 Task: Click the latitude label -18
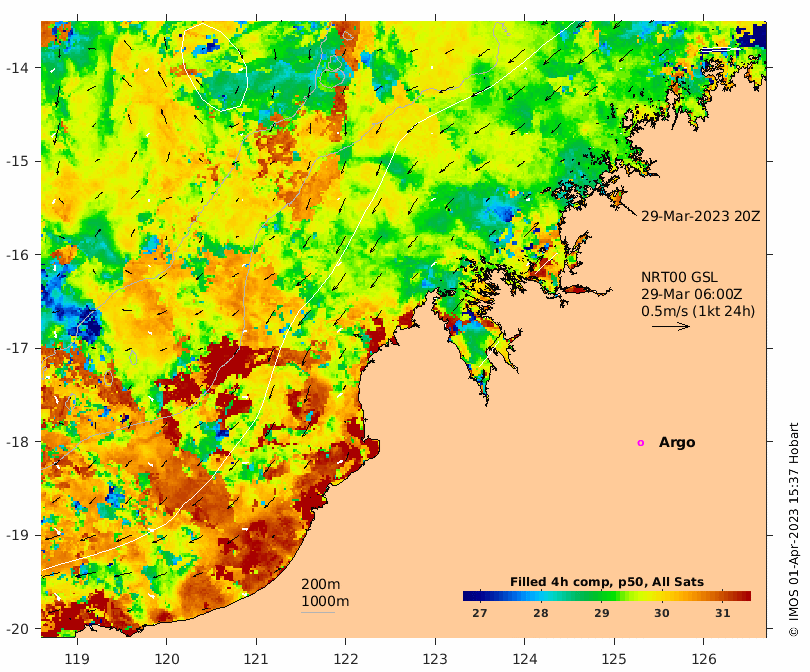[17, 442]
